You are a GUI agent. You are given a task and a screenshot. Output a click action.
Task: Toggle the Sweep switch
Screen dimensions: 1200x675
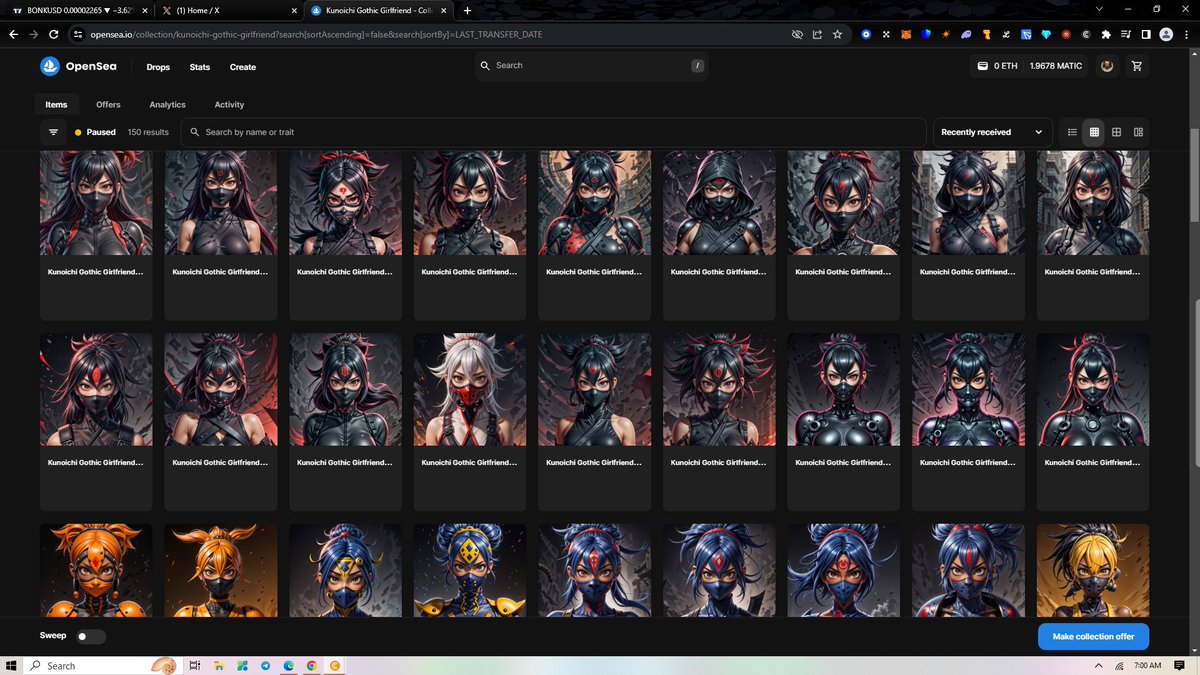coord(91,636)
